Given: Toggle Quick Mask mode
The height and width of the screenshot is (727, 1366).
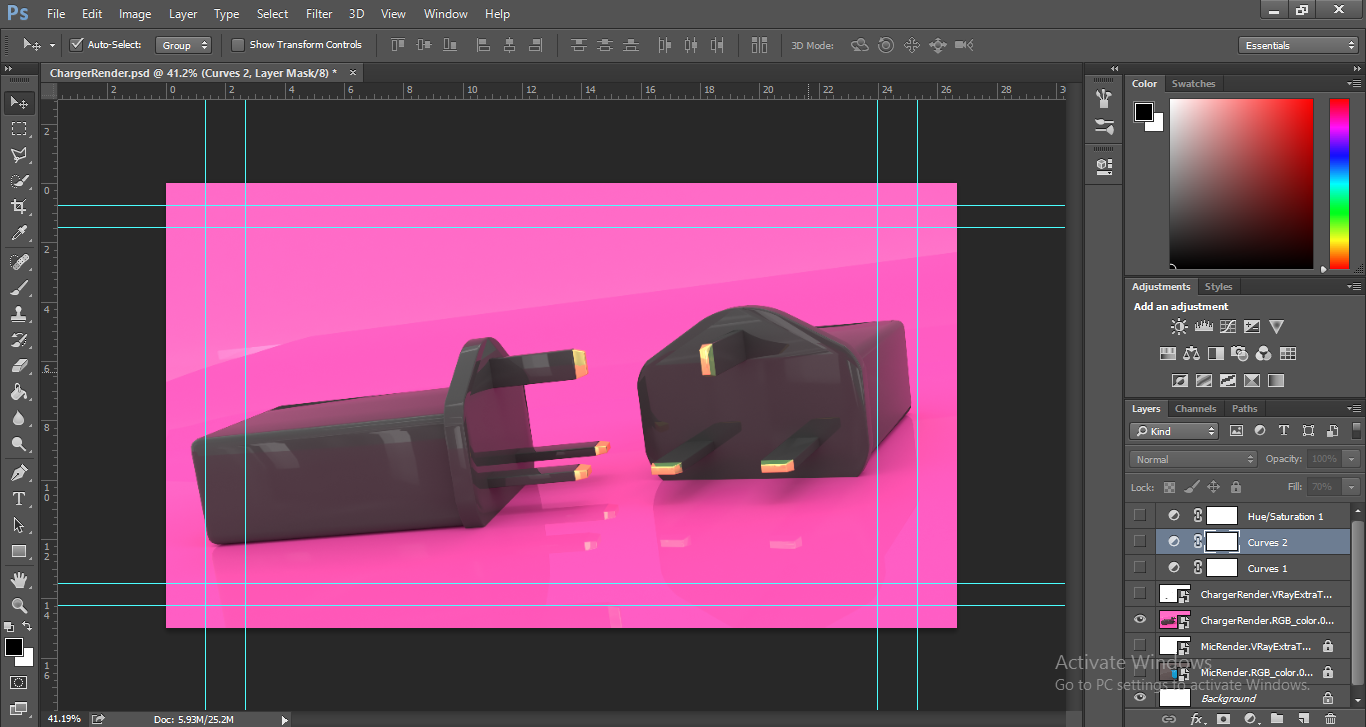Looking at the screenshot, I should pos(19,683).
